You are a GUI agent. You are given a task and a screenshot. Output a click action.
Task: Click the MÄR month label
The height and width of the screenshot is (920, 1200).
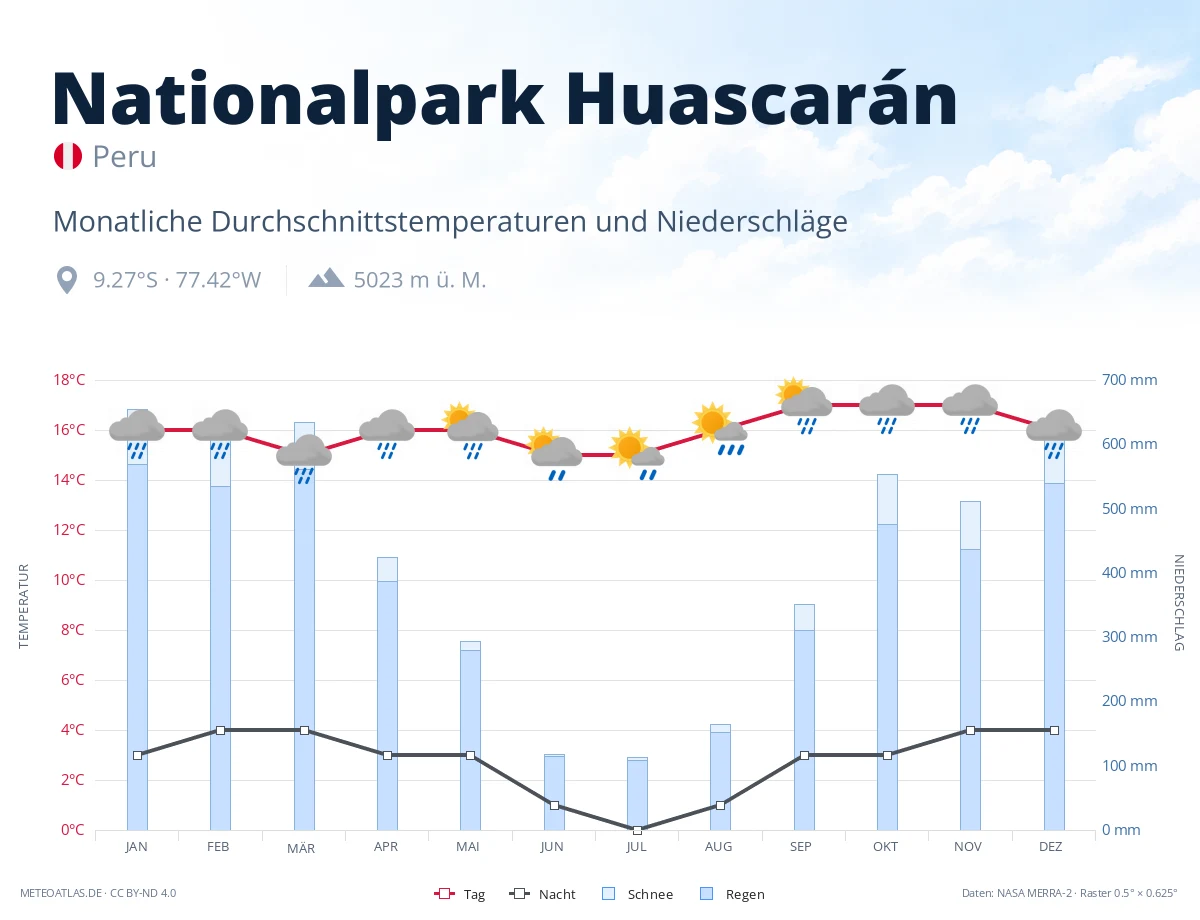click(x=301, y=848)
